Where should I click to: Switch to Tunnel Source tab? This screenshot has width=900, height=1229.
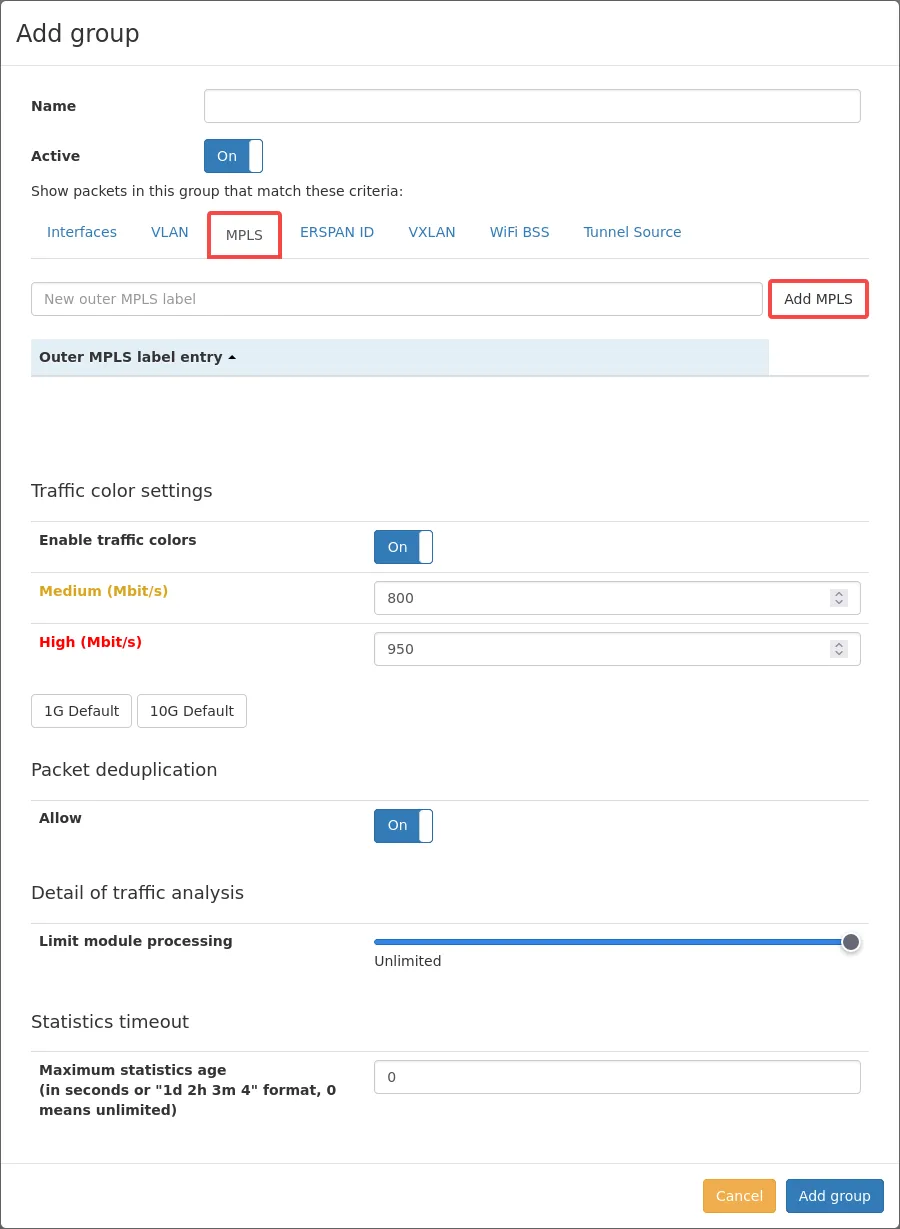tap(632, 232)
